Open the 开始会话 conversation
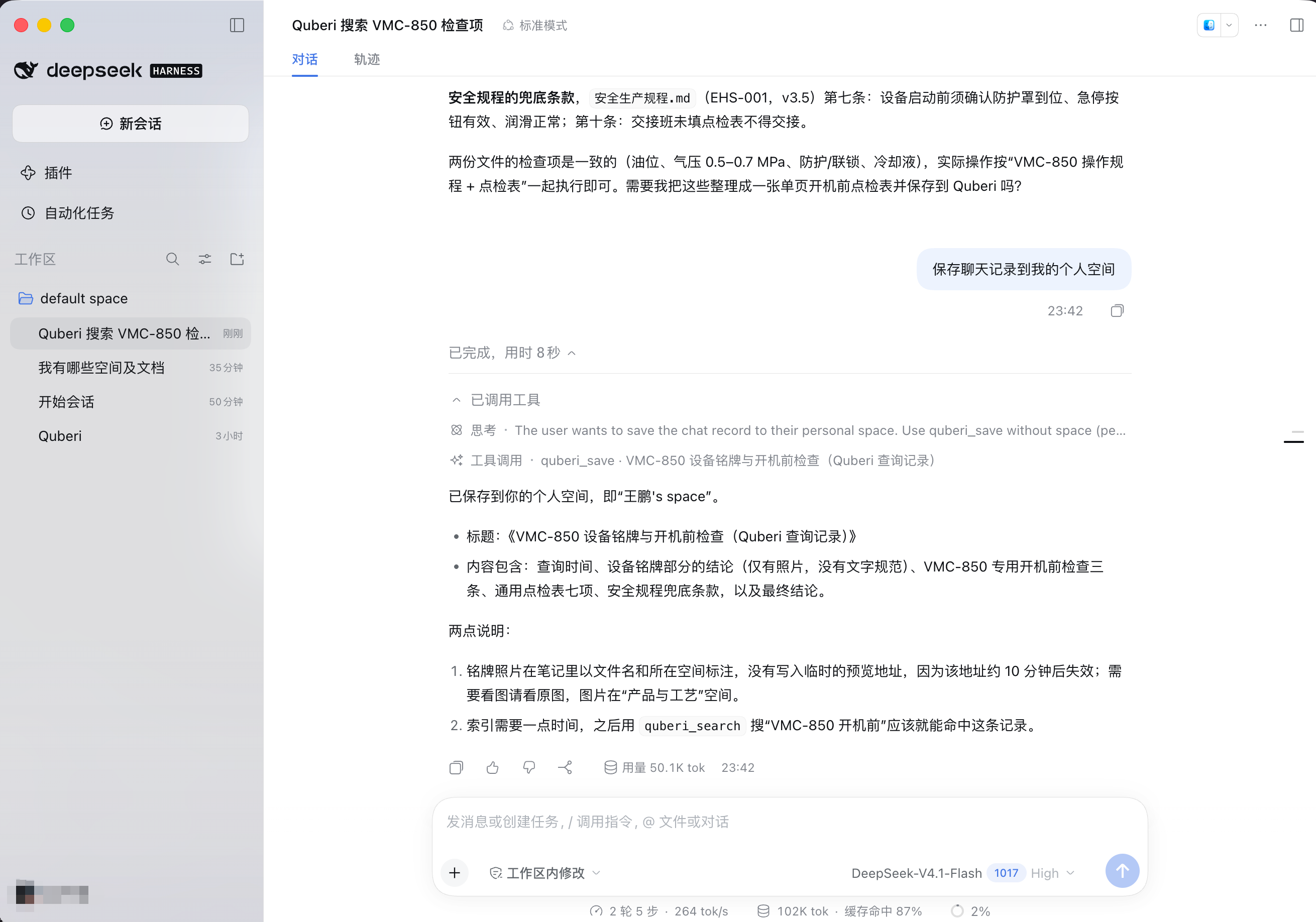This screenshot has height=922, width=1316. pos(131,402)
